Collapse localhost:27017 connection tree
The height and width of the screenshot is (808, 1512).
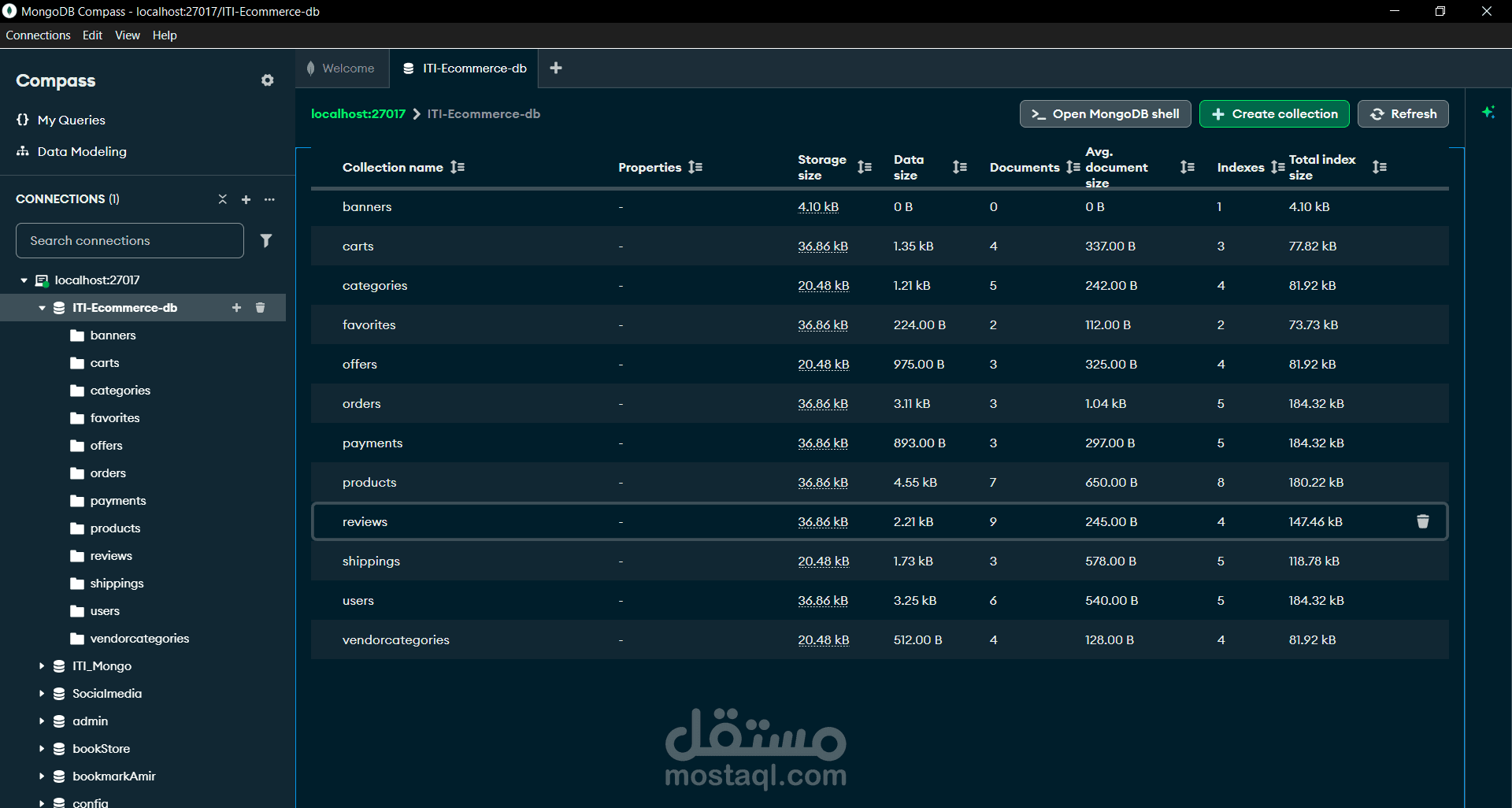click(24, 280)
